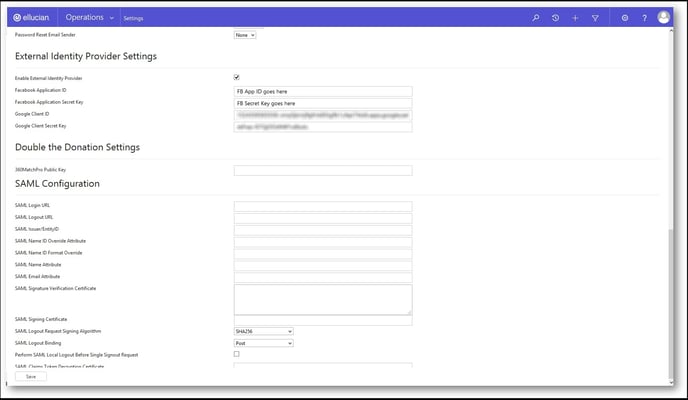Open the search icon in the header
This screenshot has height=400, width=688.
point(536,18)
